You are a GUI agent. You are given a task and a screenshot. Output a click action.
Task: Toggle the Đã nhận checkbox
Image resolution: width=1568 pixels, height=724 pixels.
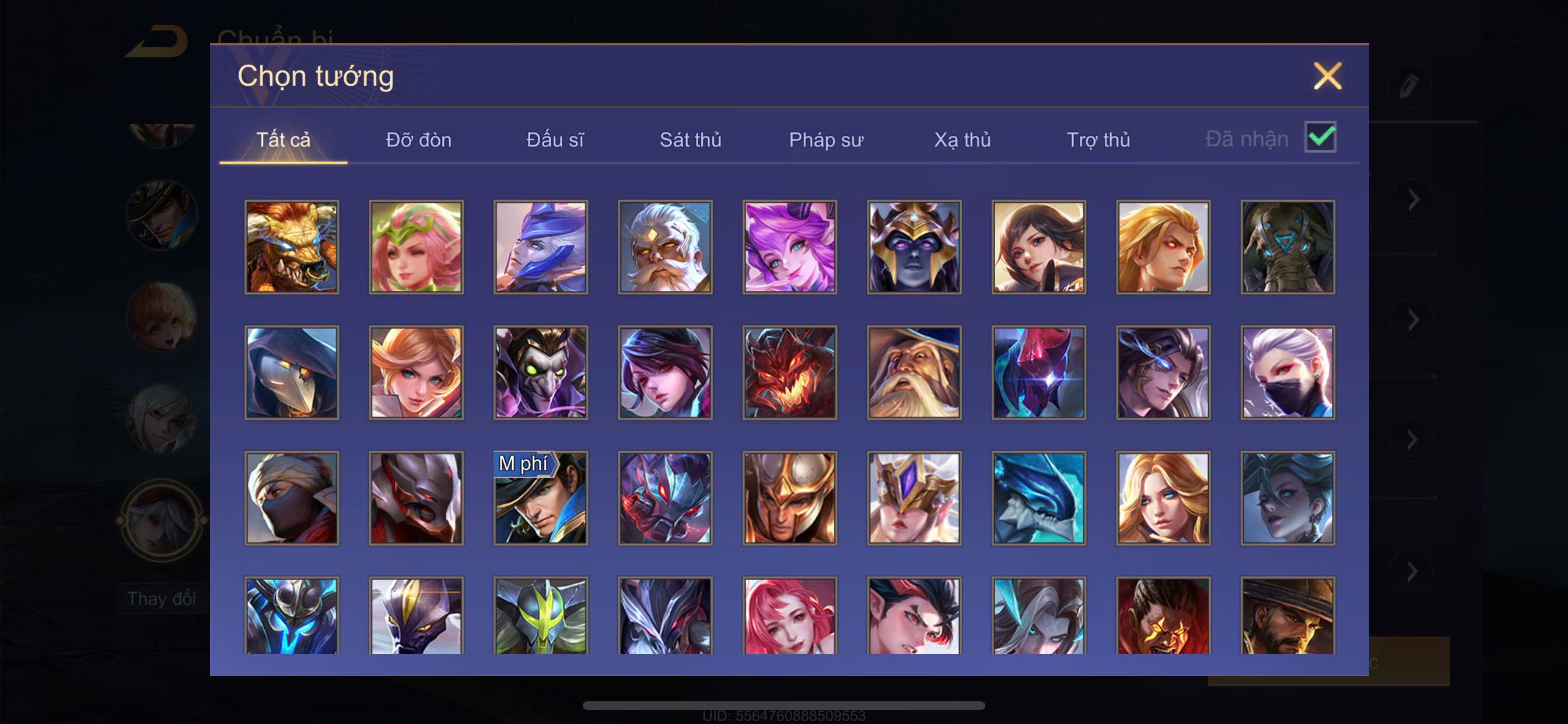click(1320, 137)
